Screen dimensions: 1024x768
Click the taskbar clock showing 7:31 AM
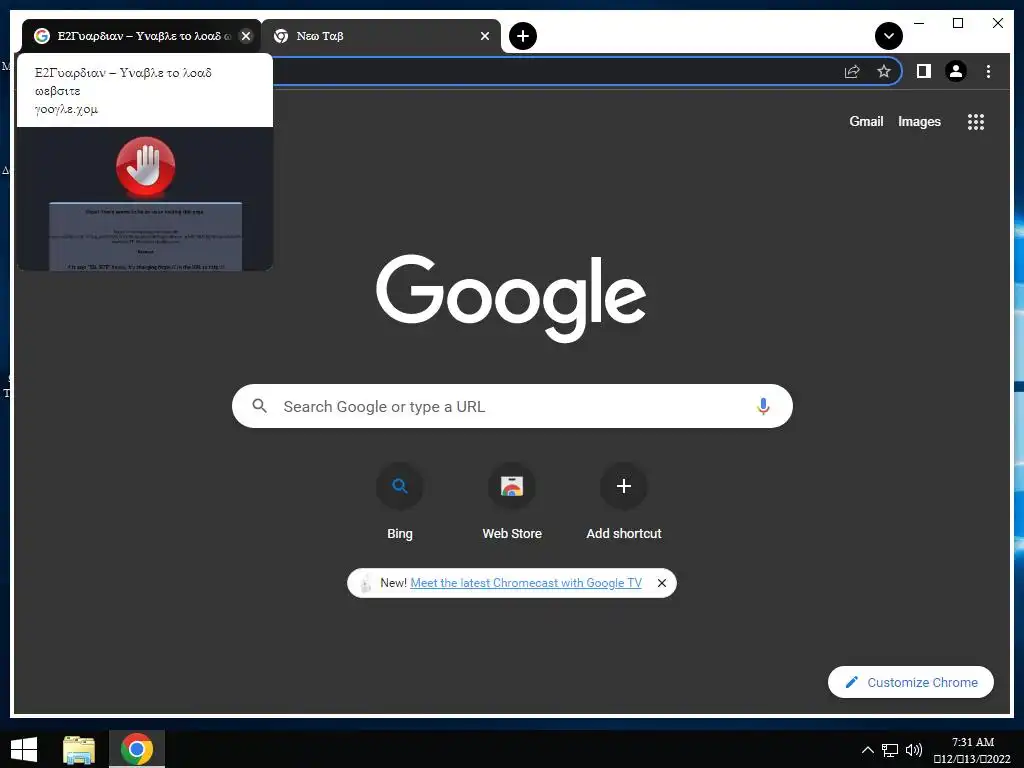coord(972,750)
